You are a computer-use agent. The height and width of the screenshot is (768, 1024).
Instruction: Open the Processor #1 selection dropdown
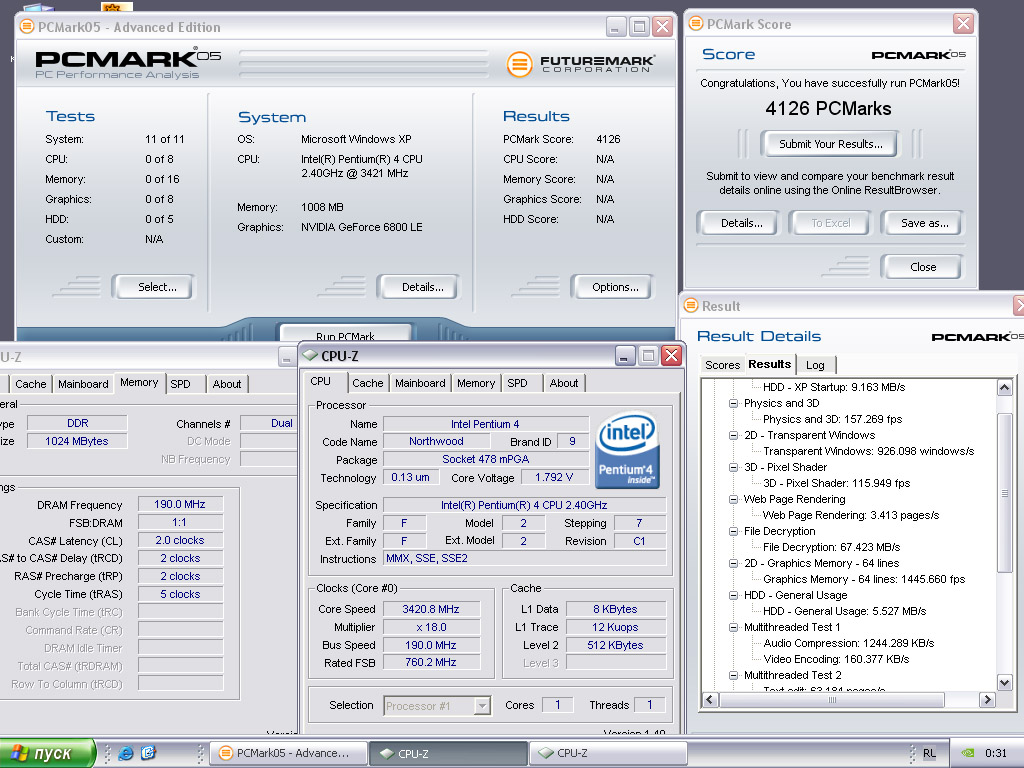pyautogui.click(x=482, y=706)
